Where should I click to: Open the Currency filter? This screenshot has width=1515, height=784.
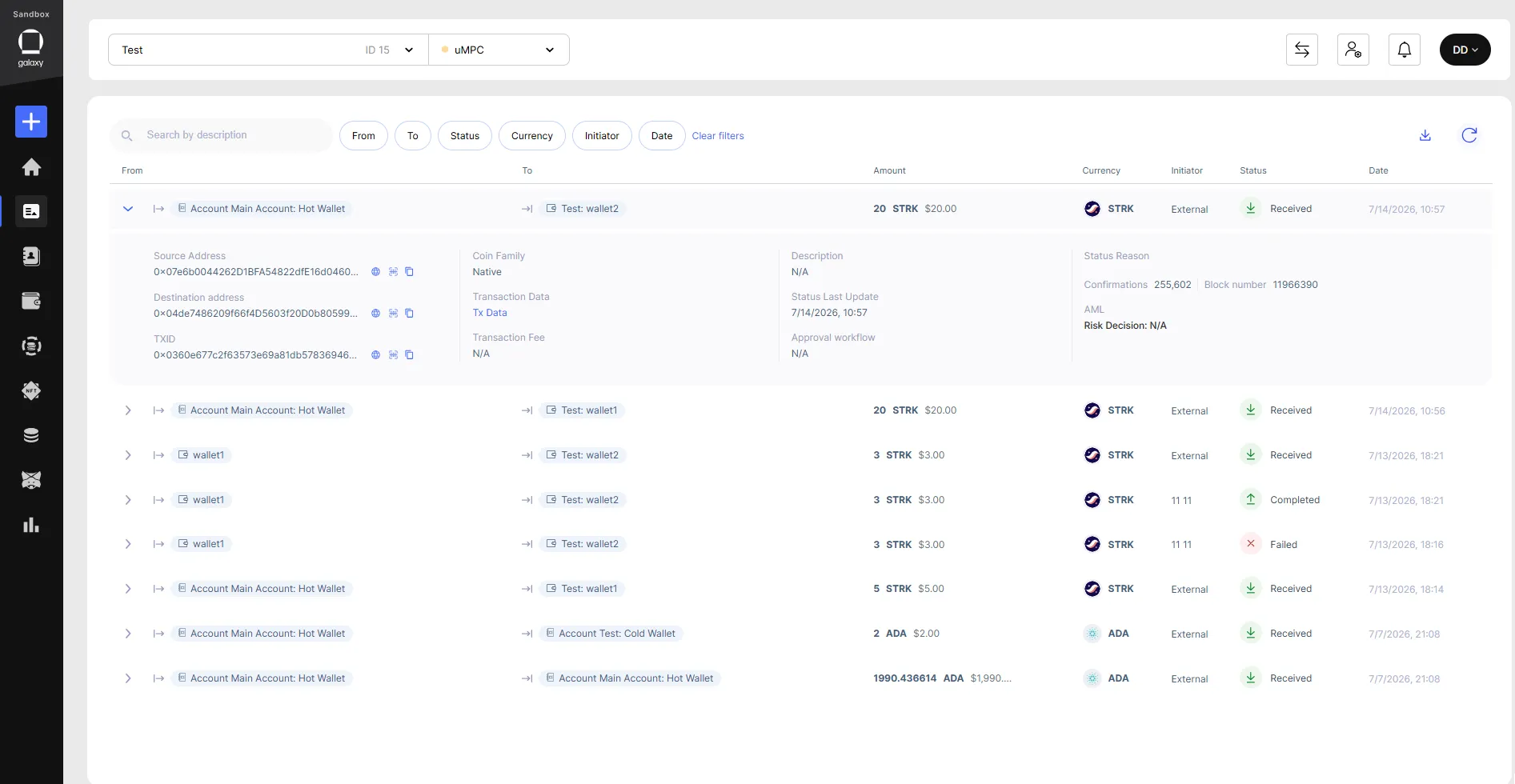click(532, 136)
